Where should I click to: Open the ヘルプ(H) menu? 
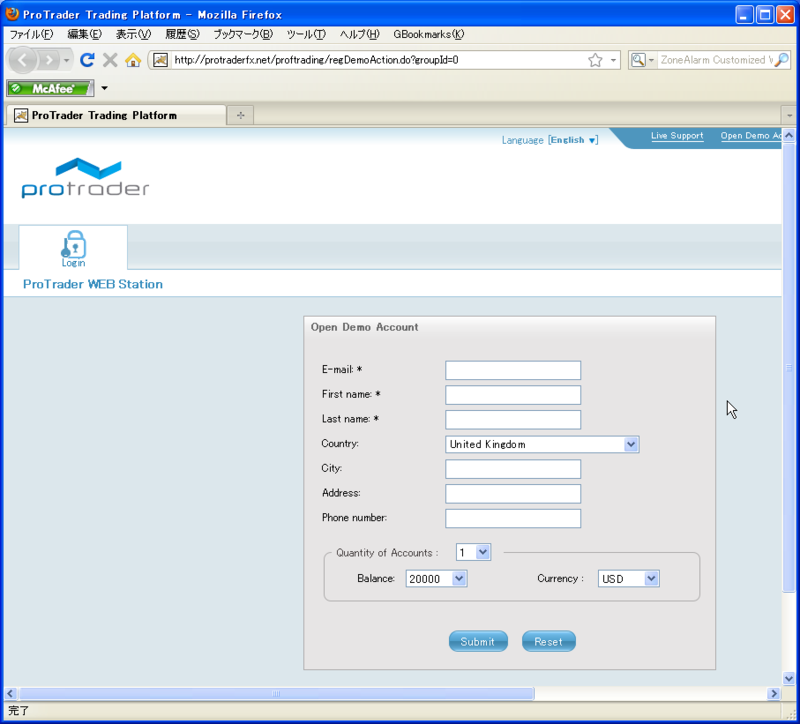tap(360, 34)
